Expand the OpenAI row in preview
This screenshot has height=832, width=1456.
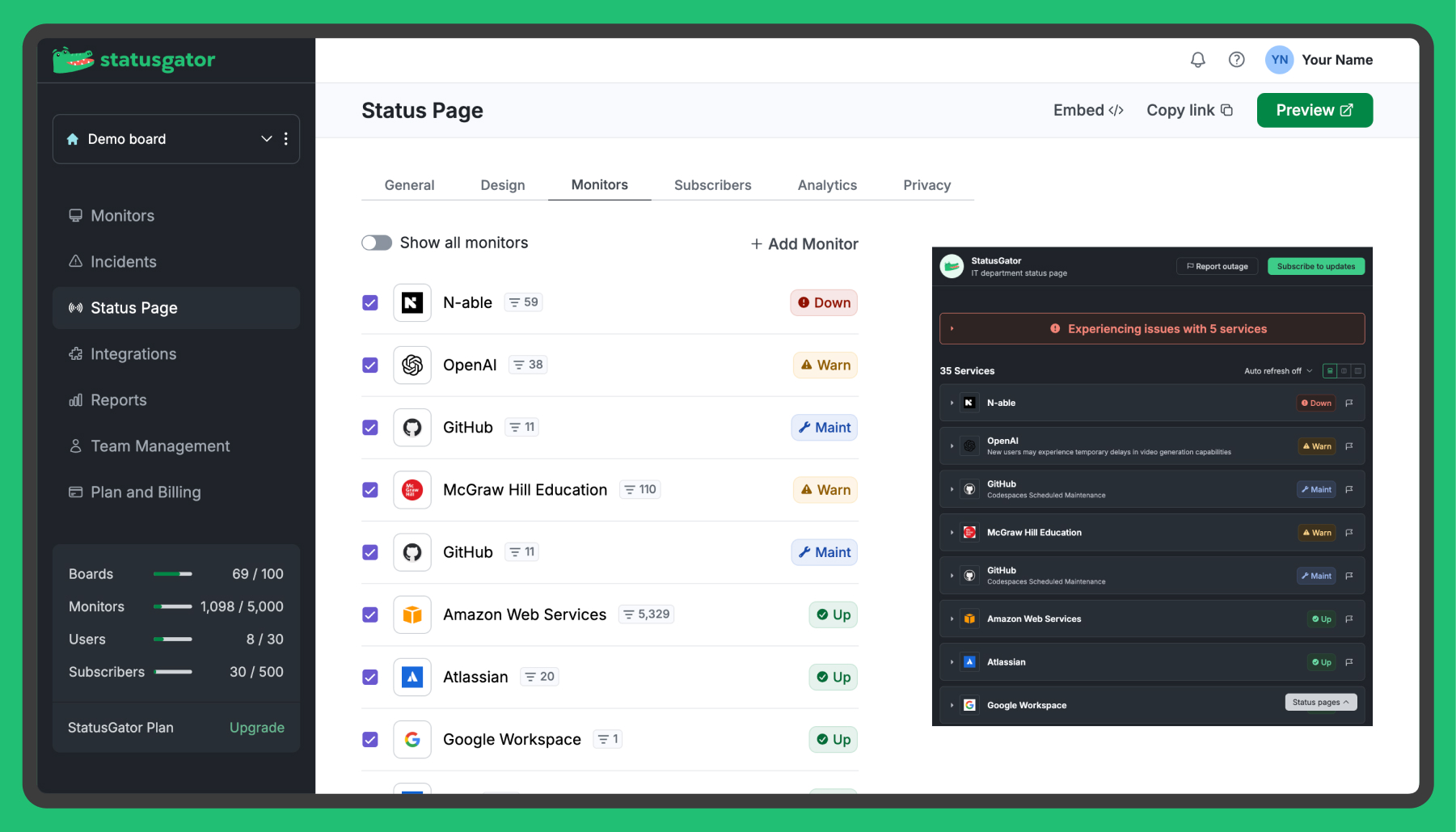click(952, 446)
